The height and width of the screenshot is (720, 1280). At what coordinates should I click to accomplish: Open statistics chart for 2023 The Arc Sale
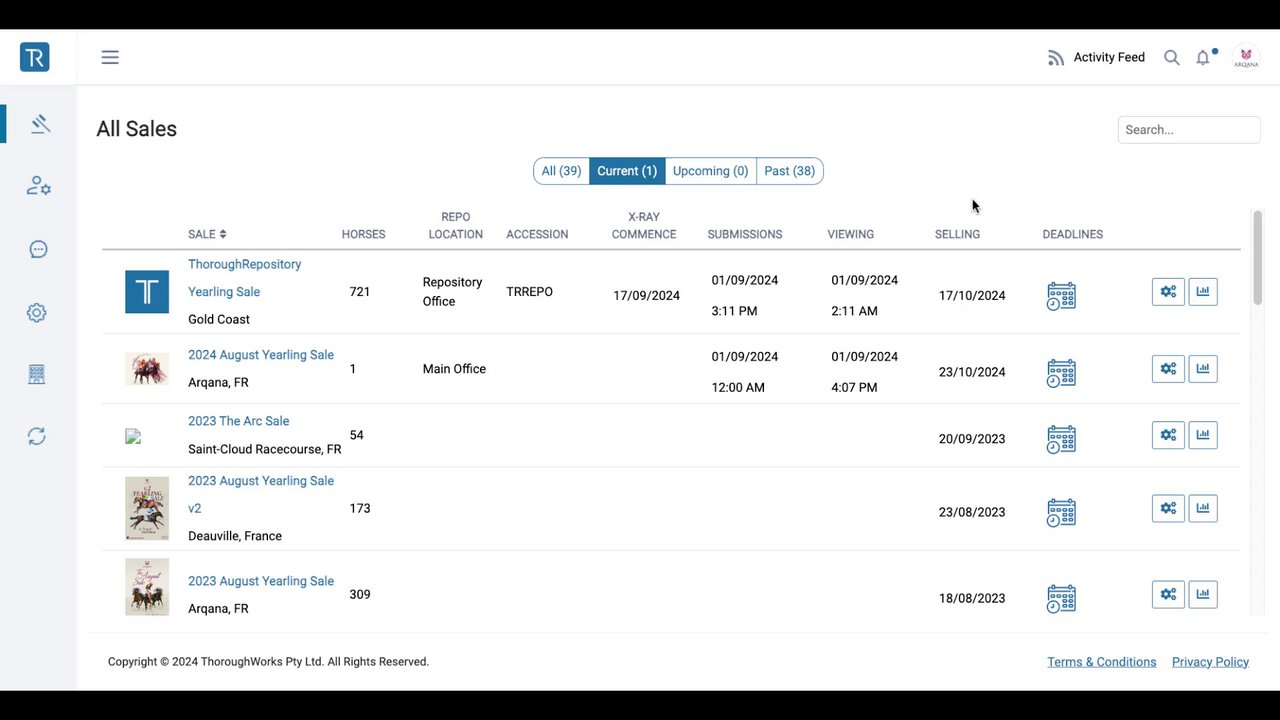(x=1203, y=435)
